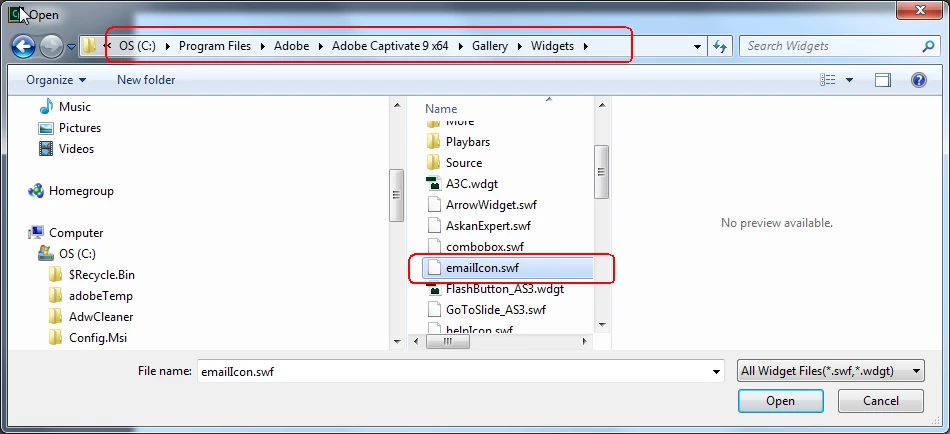Click the Pictures library icon
The height and width of the screenshot is (434, 950).
click(x=46, y=128)
